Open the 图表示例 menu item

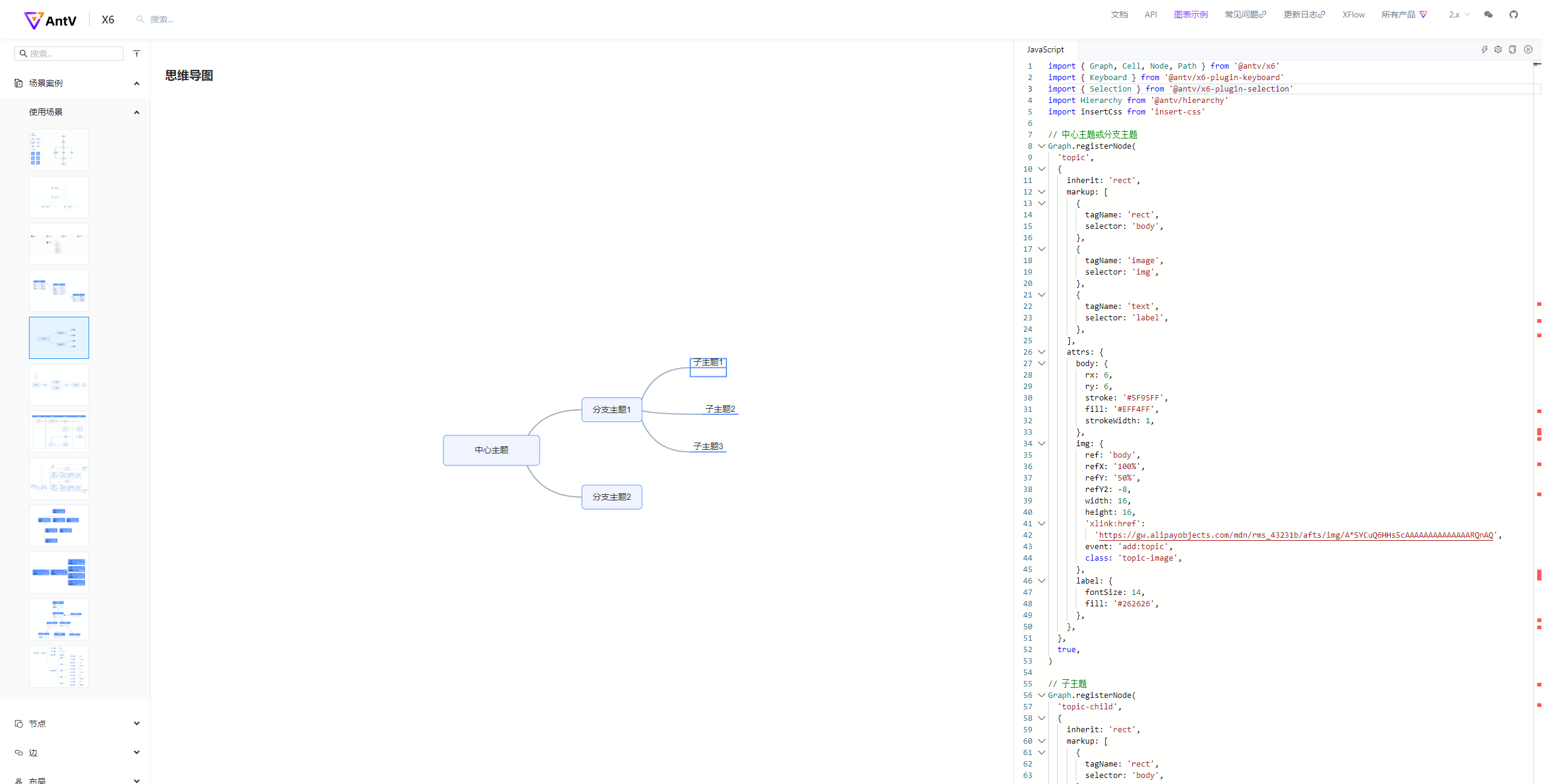pyautogui.click(x=1191, y=15)
